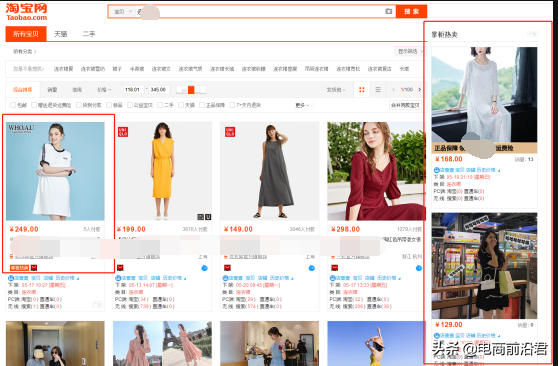The image size is (558, 366).
Task: Expand 历史价格 arrow under ¥199.00 item
Action: tap(185, 278)
